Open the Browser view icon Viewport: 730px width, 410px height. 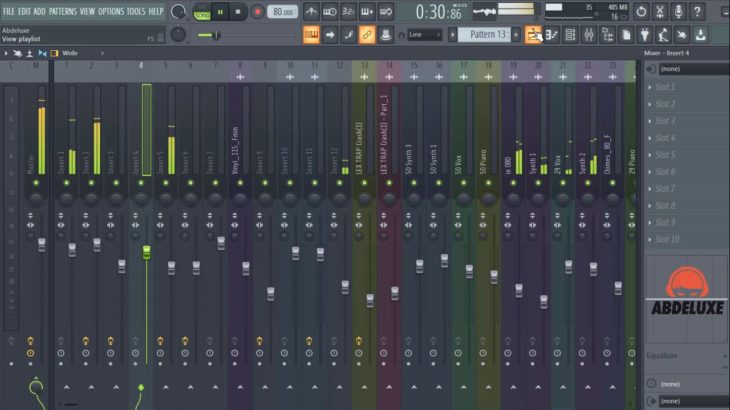click(x=608, y=34)
